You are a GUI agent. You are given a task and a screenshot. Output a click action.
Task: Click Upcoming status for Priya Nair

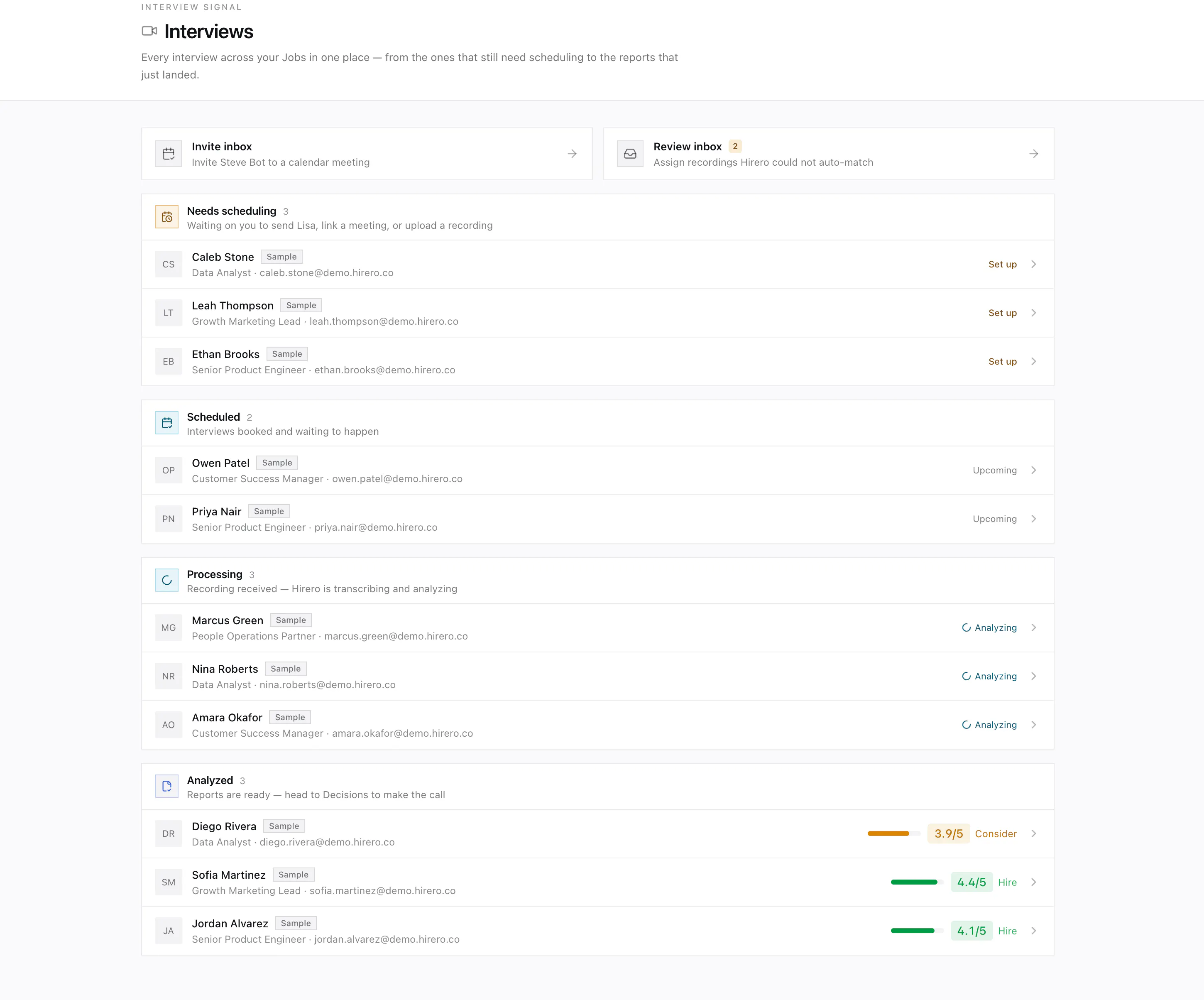point(995,519)
